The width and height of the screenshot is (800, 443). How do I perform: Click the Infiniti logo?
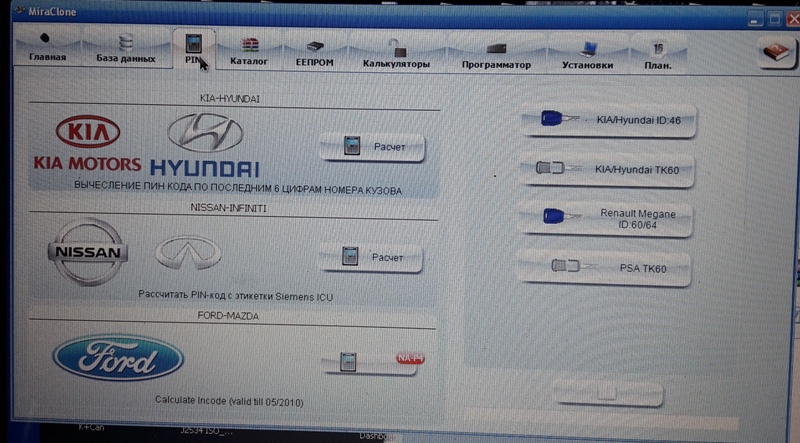(x=188, y=252)
